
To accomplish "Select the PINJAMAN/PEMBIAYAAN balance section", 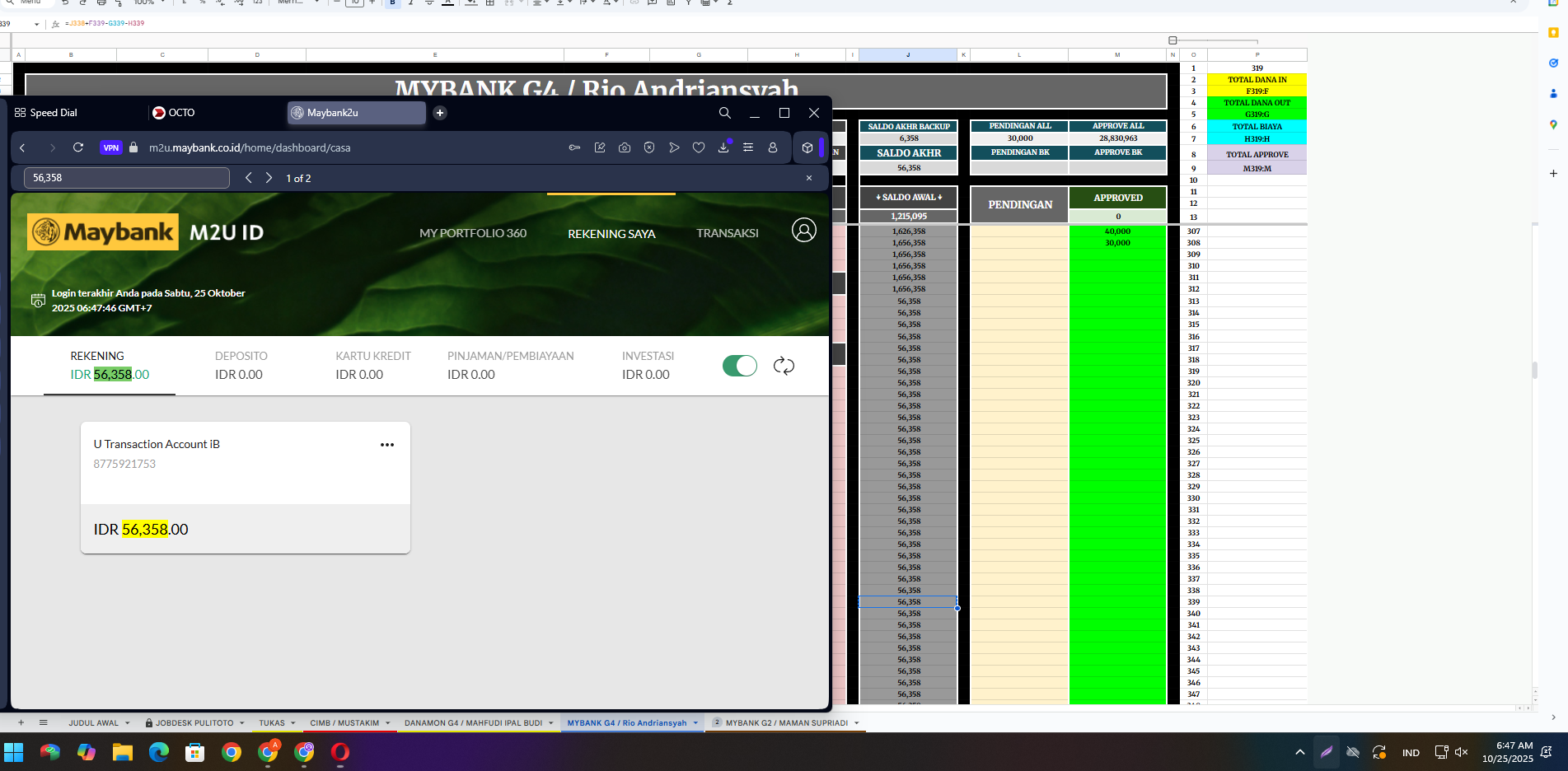I will pyautogui.click(x=511, y=365).
